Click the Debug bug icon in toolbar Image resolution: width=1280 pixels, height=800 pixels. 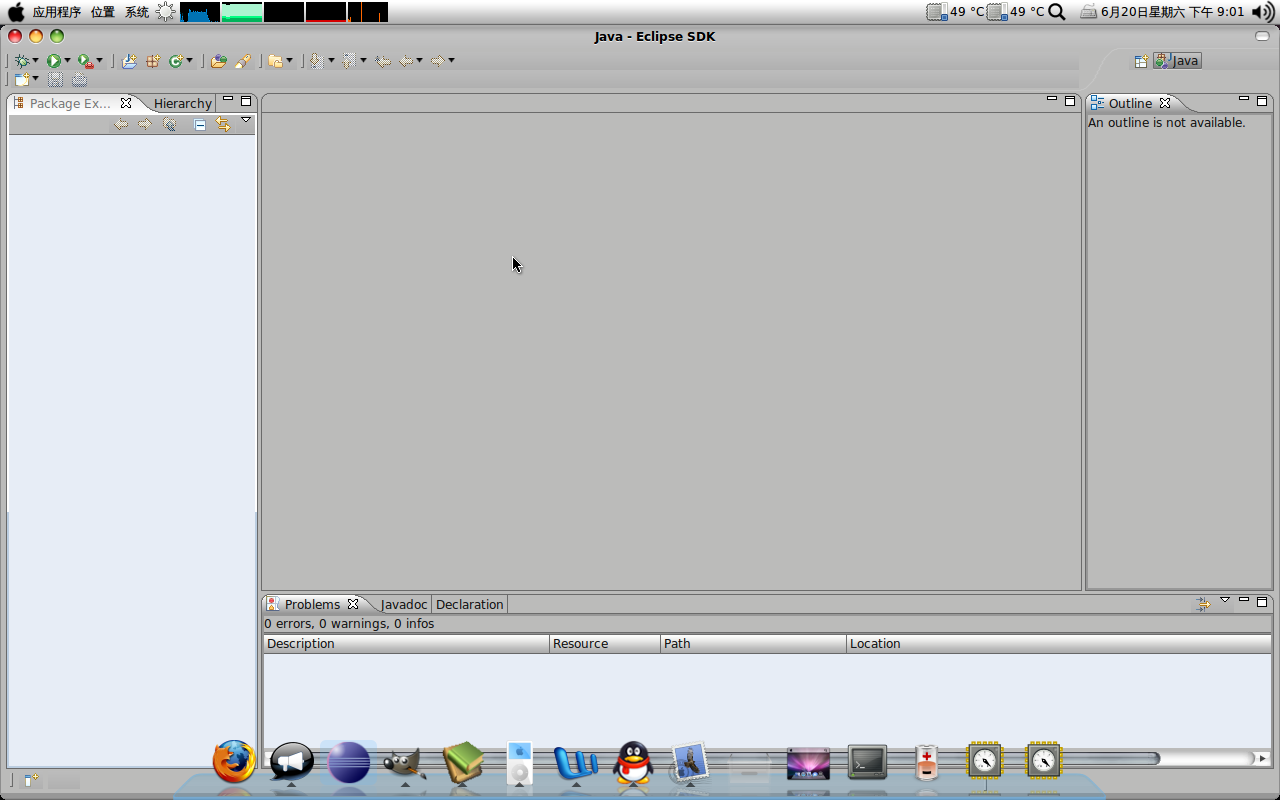tap(21, 61)
